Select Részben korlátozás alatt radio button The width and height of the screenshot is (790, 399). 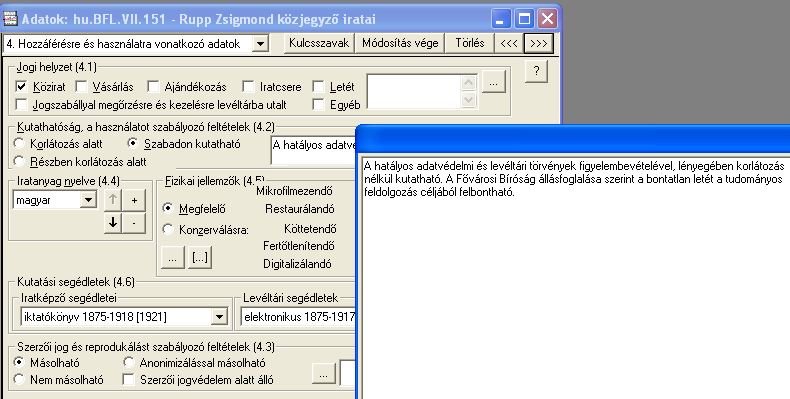[19, 161]
